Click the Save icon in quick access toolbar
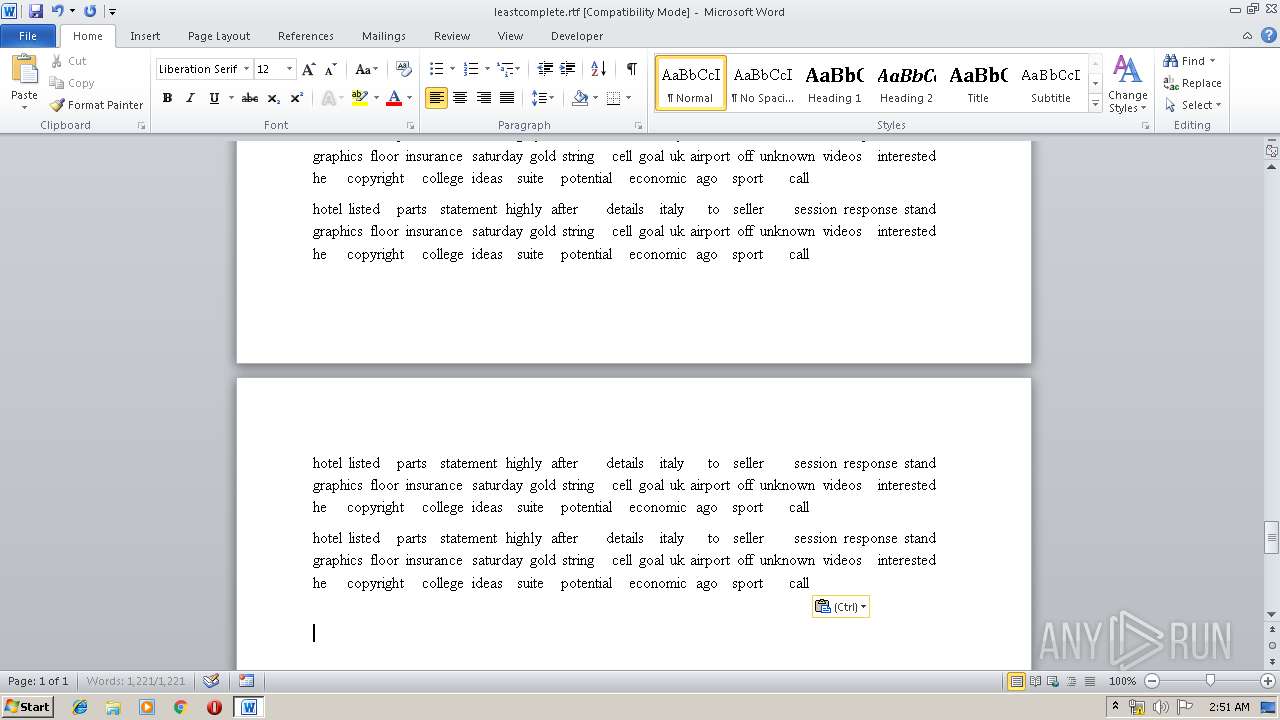Image resolution: width=1280 pixels, height=720 pixels. click(36, 11)
